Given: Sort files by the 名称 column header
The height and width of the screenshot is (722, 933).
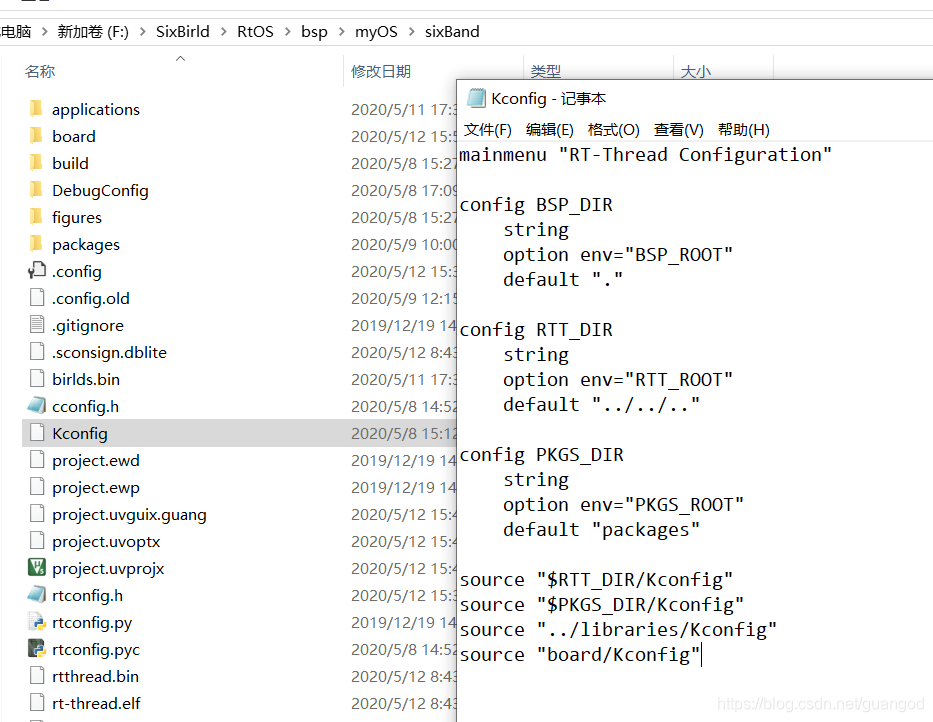Looking at the screenshot, I should point(40,71).
